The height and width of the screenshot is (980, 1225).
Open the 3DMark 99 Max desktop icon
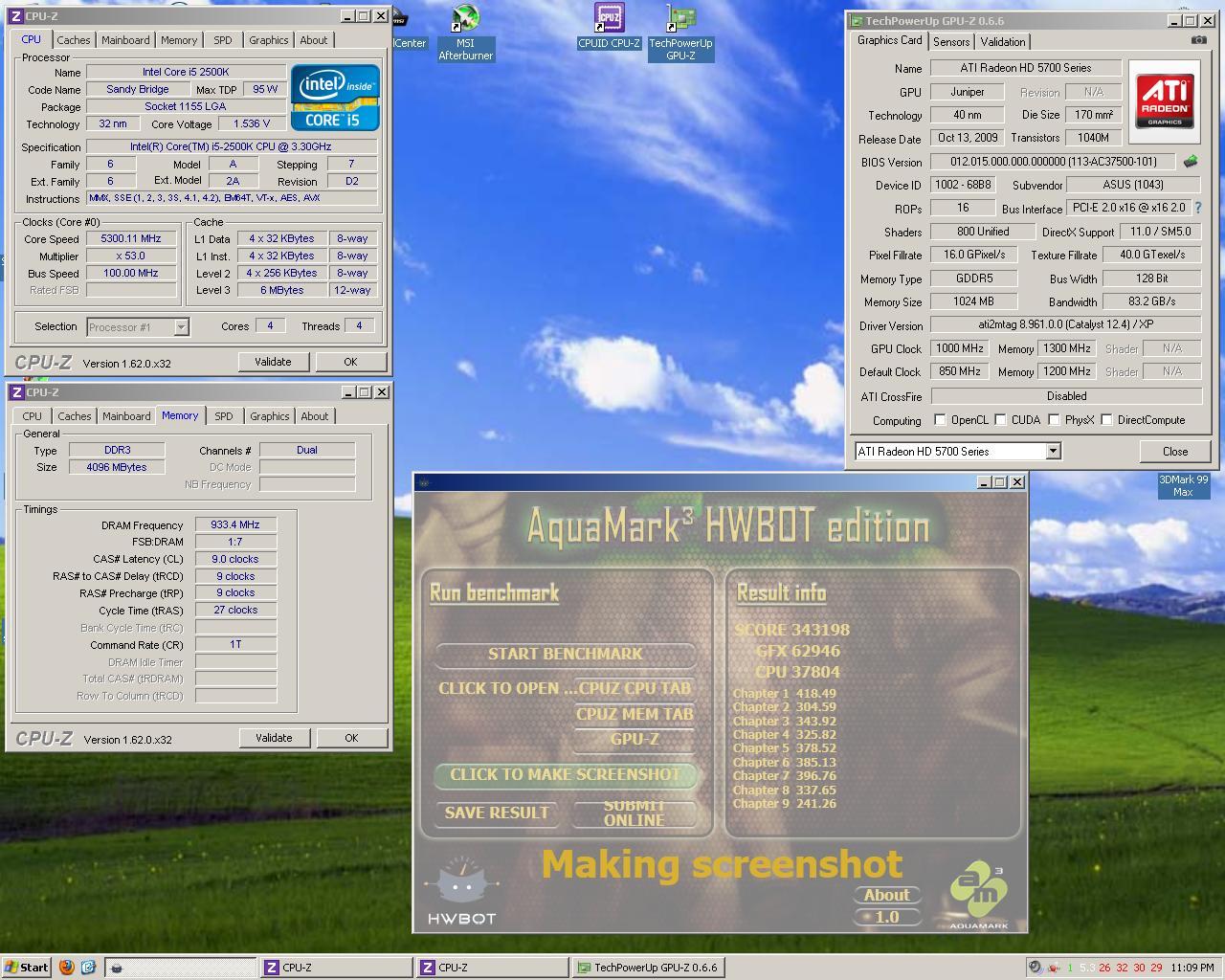[1183, 486]
